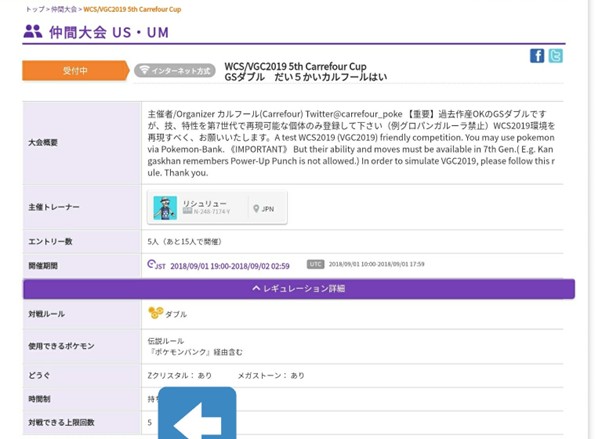Click the 伝説ルール text
The height and width of the screenshot is (439, 602).
coord(165,341)
